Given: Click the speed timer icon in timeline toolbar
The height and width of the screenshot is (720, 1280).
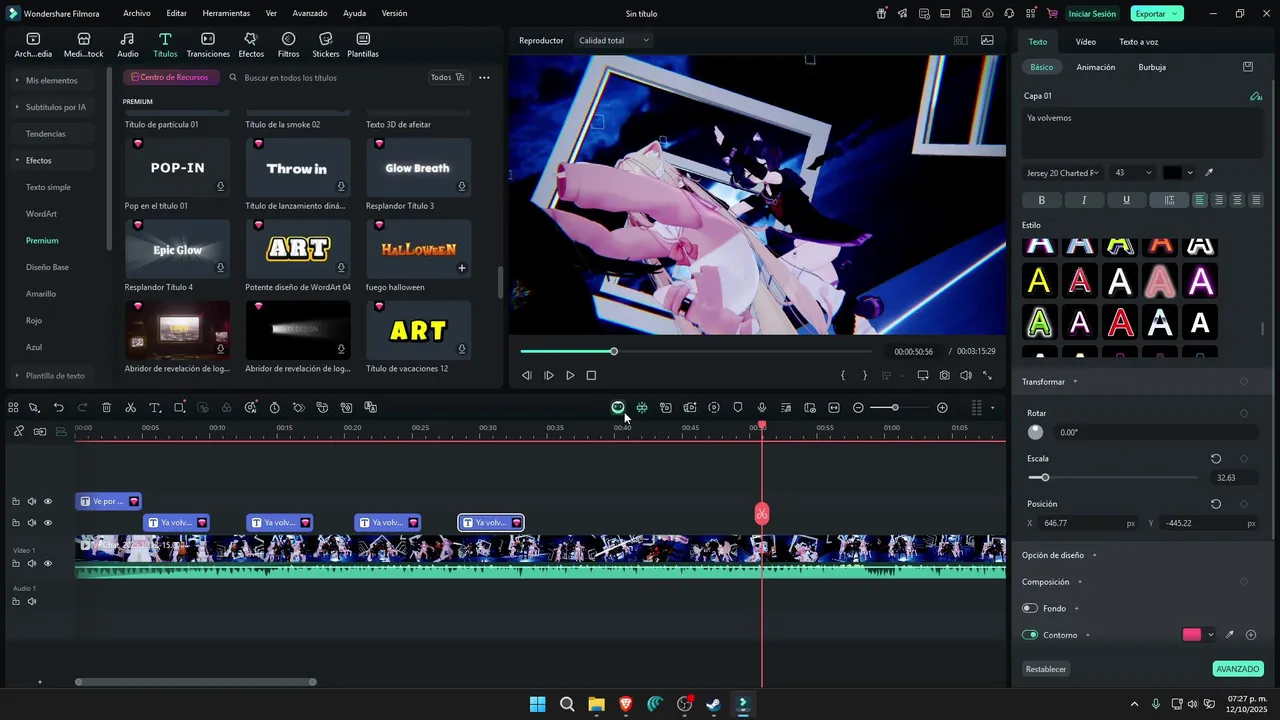Looking at the screenshot, I should (275, 408).
